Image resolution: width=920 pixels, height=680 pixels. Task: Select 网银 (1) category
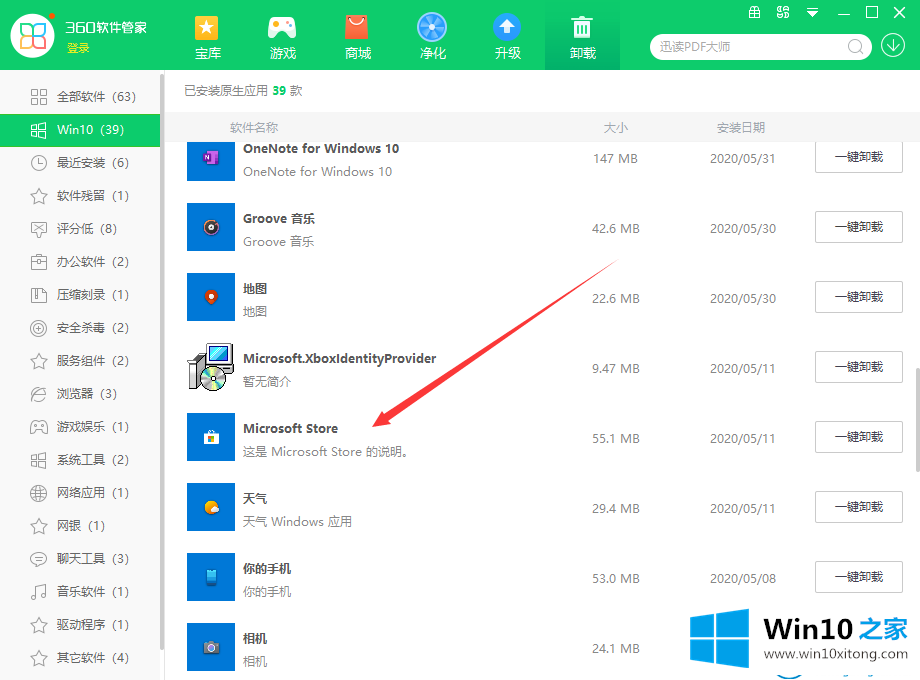pos(80,525)
